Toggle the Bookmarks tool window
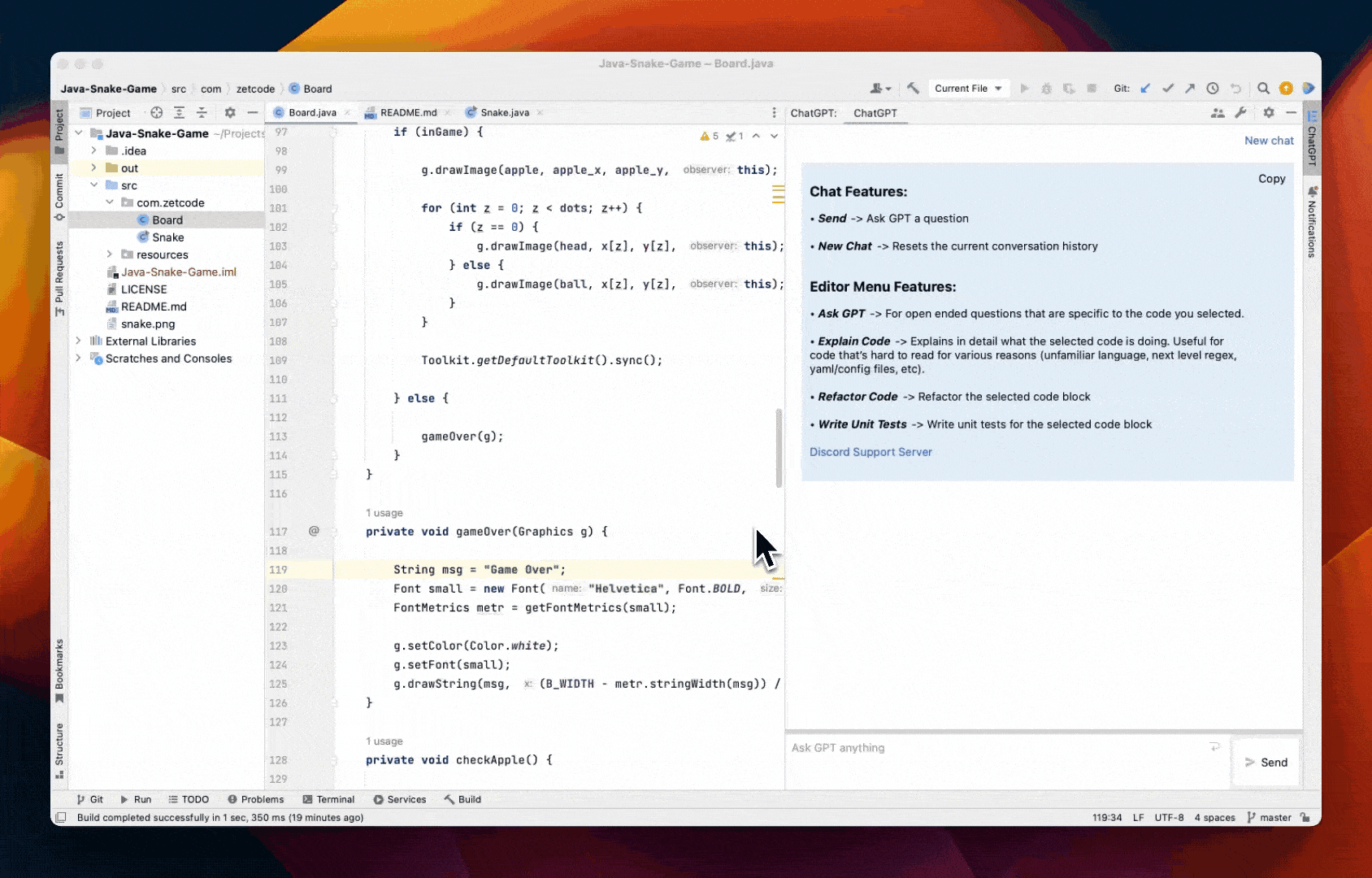This screenshot has width=1372, height=878. pyautogui.click(x=59, y=671)
